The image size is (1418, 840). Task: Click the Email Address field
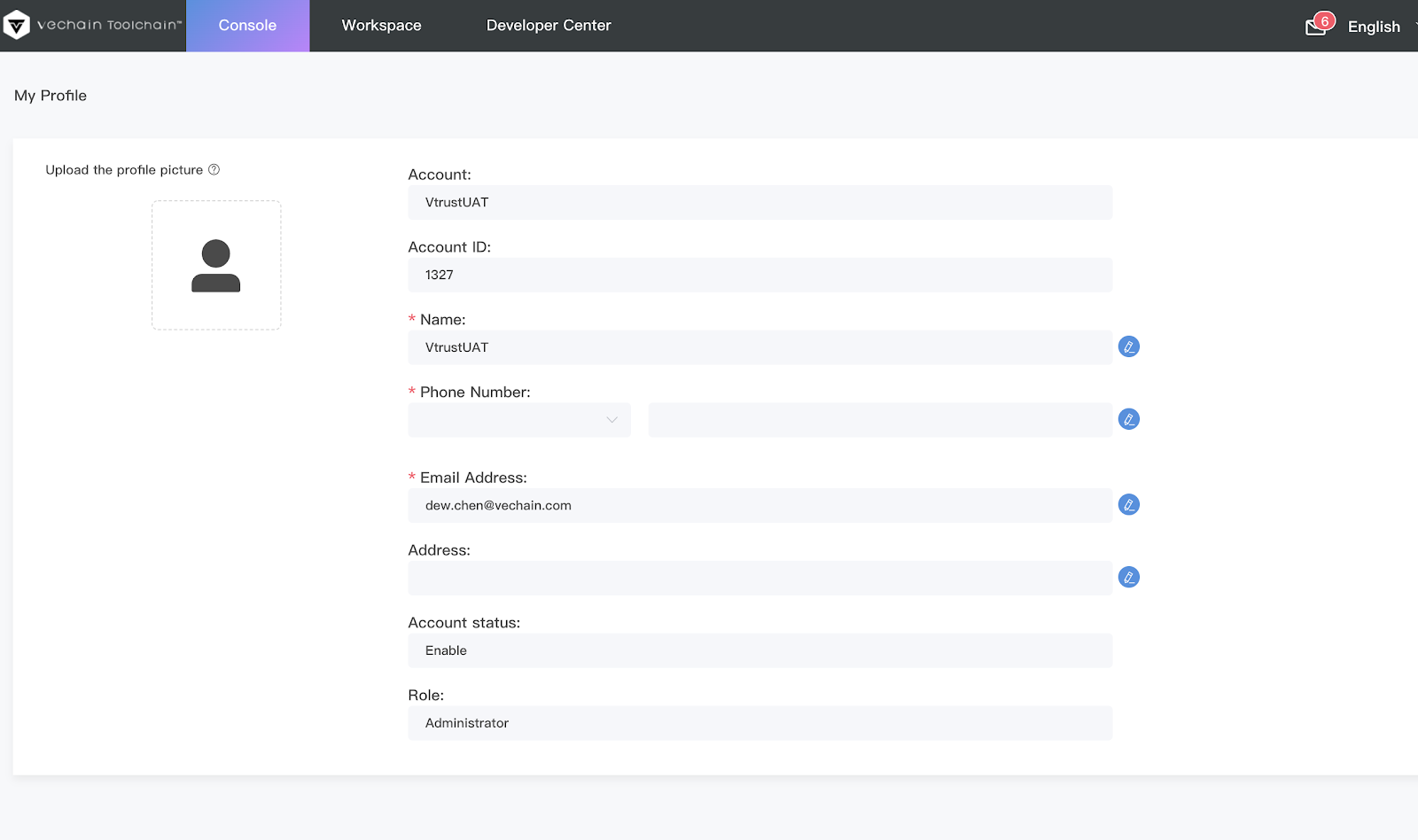[760, 505]
